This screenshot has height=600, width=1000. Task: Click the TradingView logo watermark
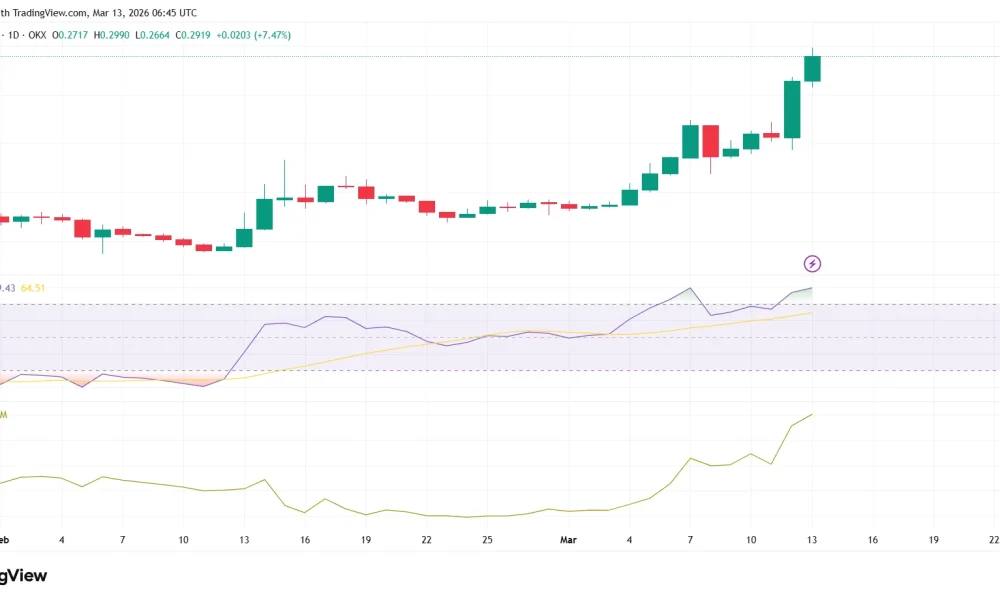22,576
